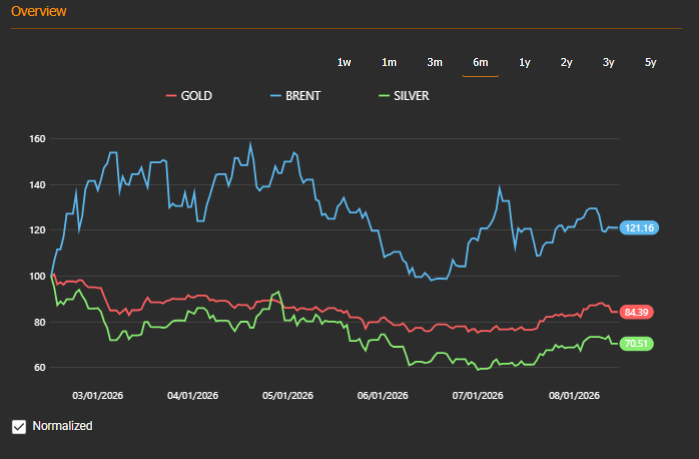
Task: Click the 60 y-axis label
Action: tap(40, 368)
